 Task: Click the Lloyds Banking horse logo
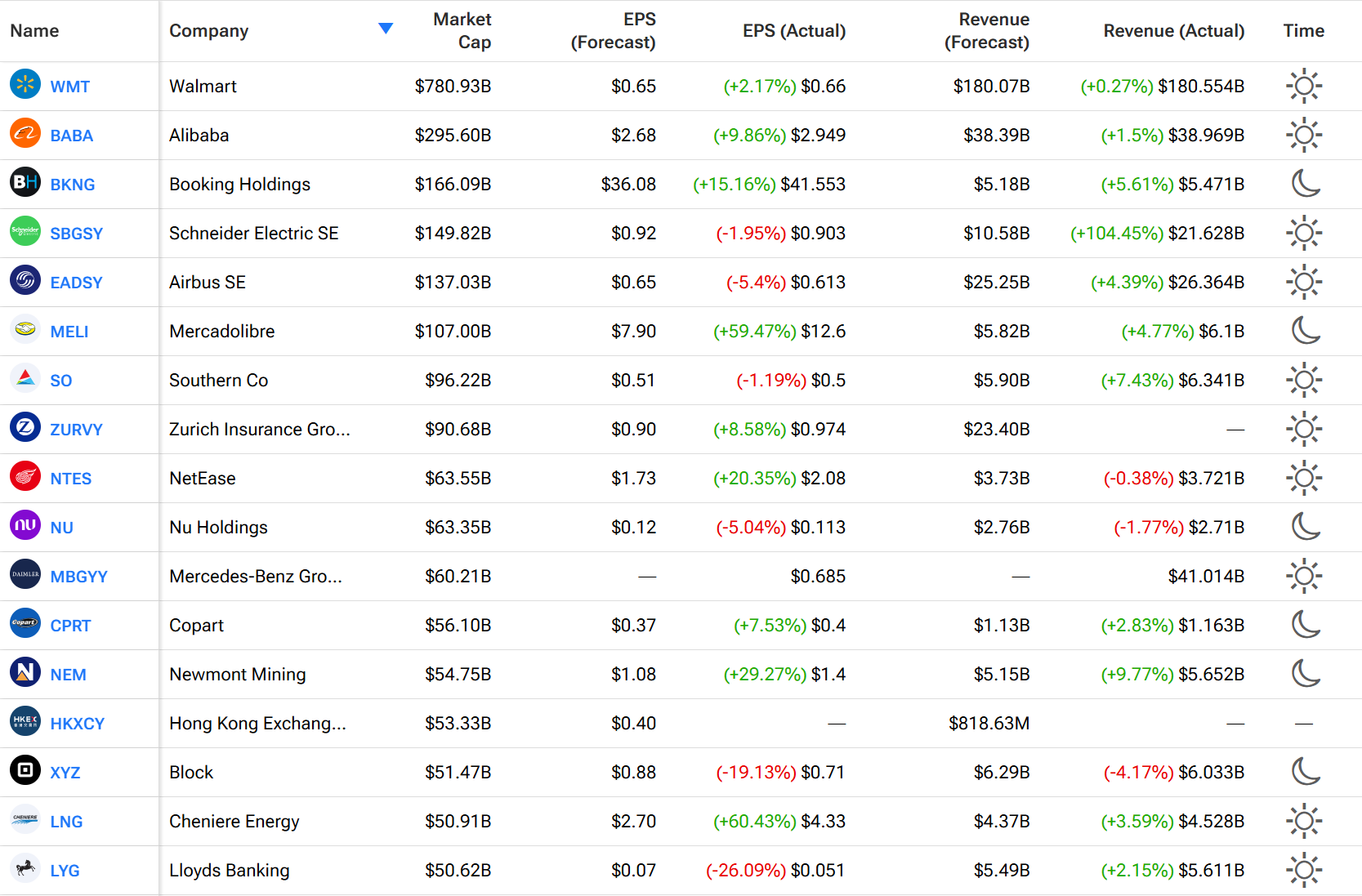tap(25, 868)
